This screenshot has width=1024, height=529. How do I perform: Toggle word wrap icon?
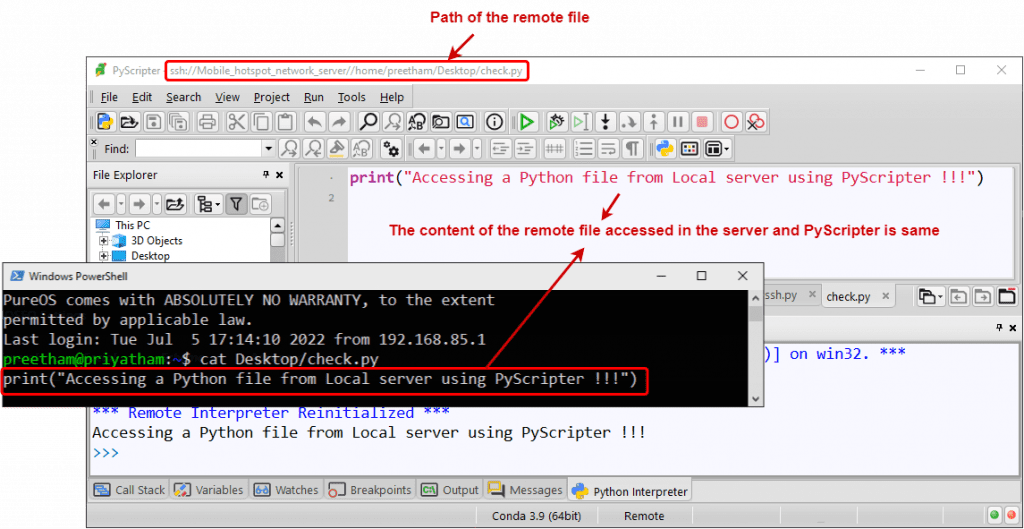coord(608,149)
